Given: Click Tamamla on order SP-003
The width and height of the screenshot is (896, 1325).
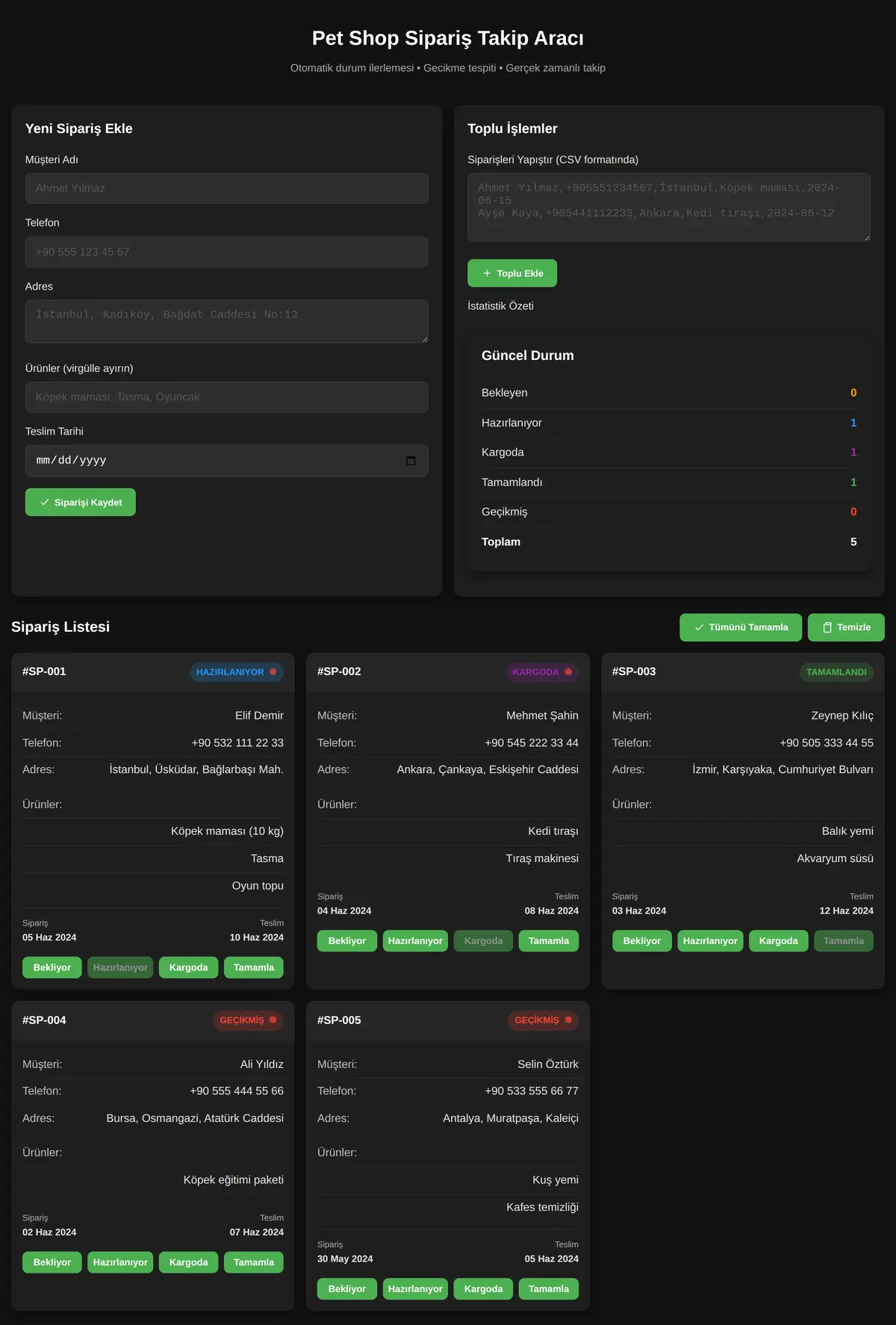Looking at the screenshot, I should click(x=844, y=941).
